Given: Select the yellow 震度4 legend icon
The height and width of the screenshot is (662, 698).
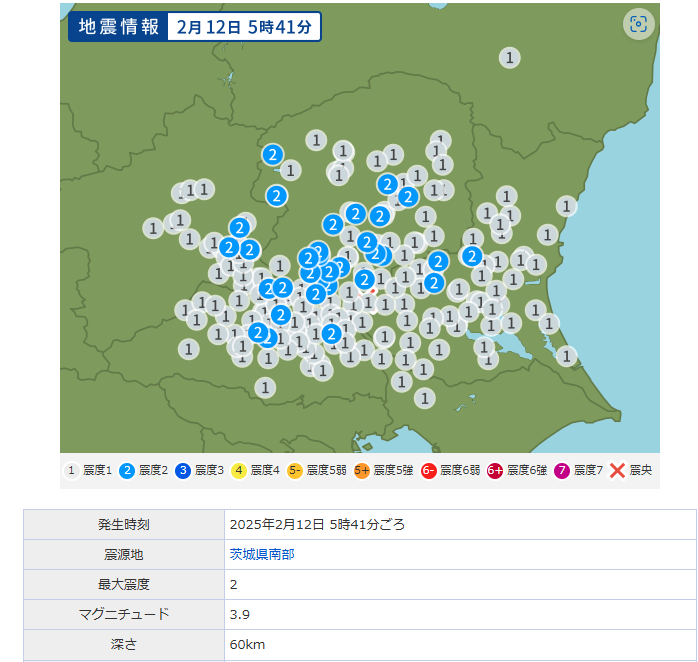Looking at the screenshot, I should [x=239, y=469].
